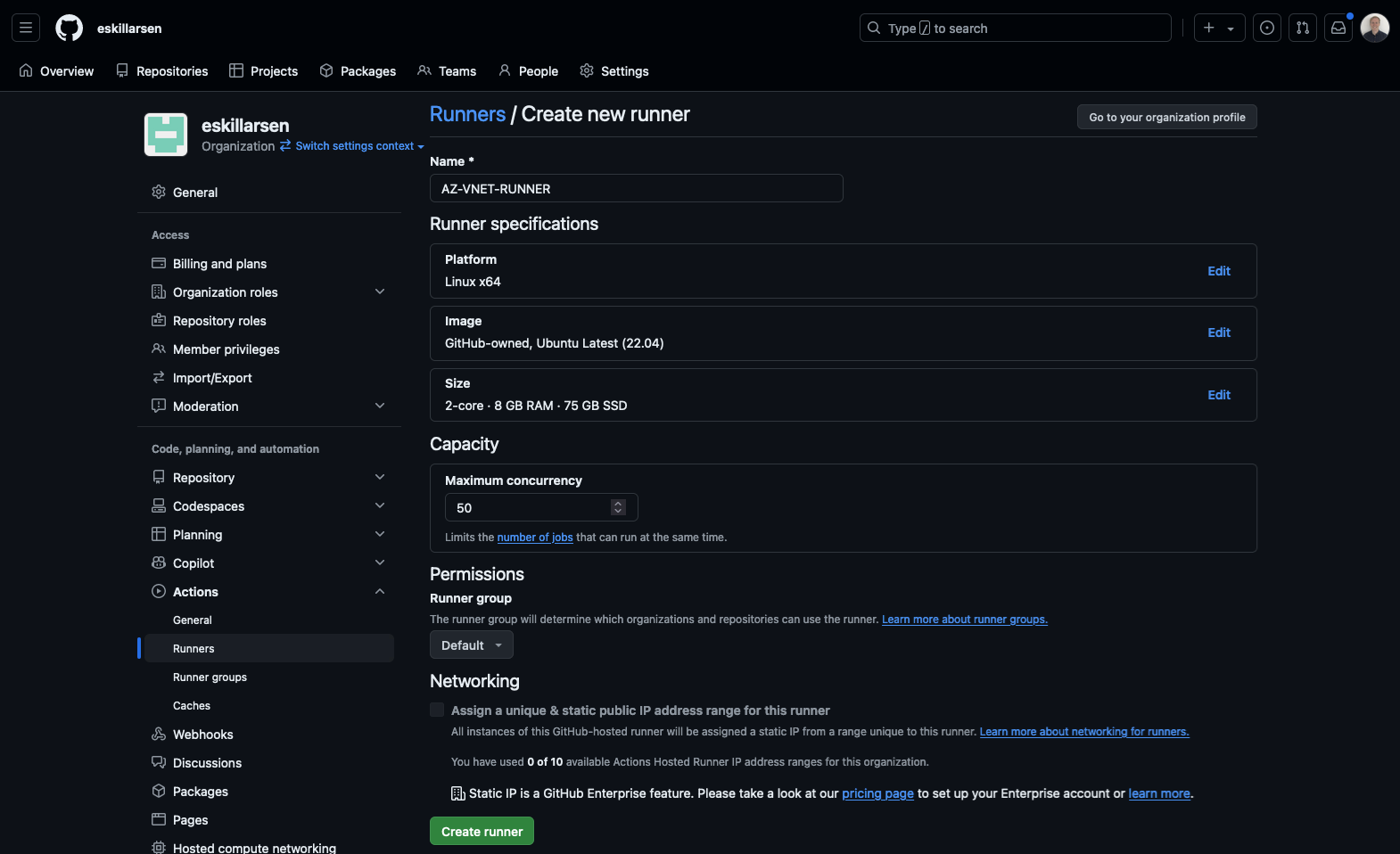Open Import/Export settings

tap(269, 377)
